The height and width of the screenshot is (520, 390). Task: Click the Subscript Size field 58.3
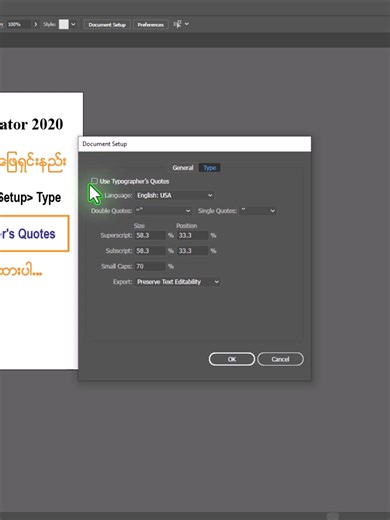point(150,251)
